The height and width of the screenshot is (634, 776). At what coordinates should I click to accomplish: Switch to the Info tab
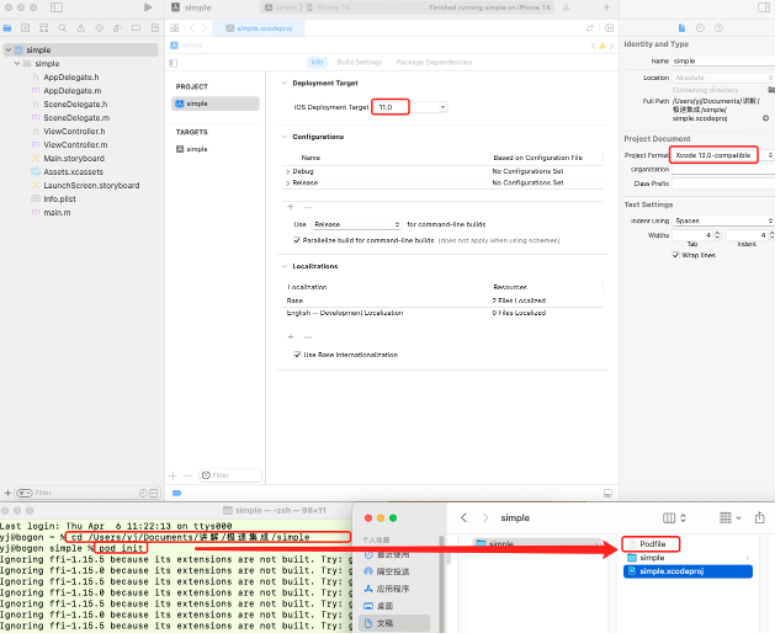coord(317,62)
